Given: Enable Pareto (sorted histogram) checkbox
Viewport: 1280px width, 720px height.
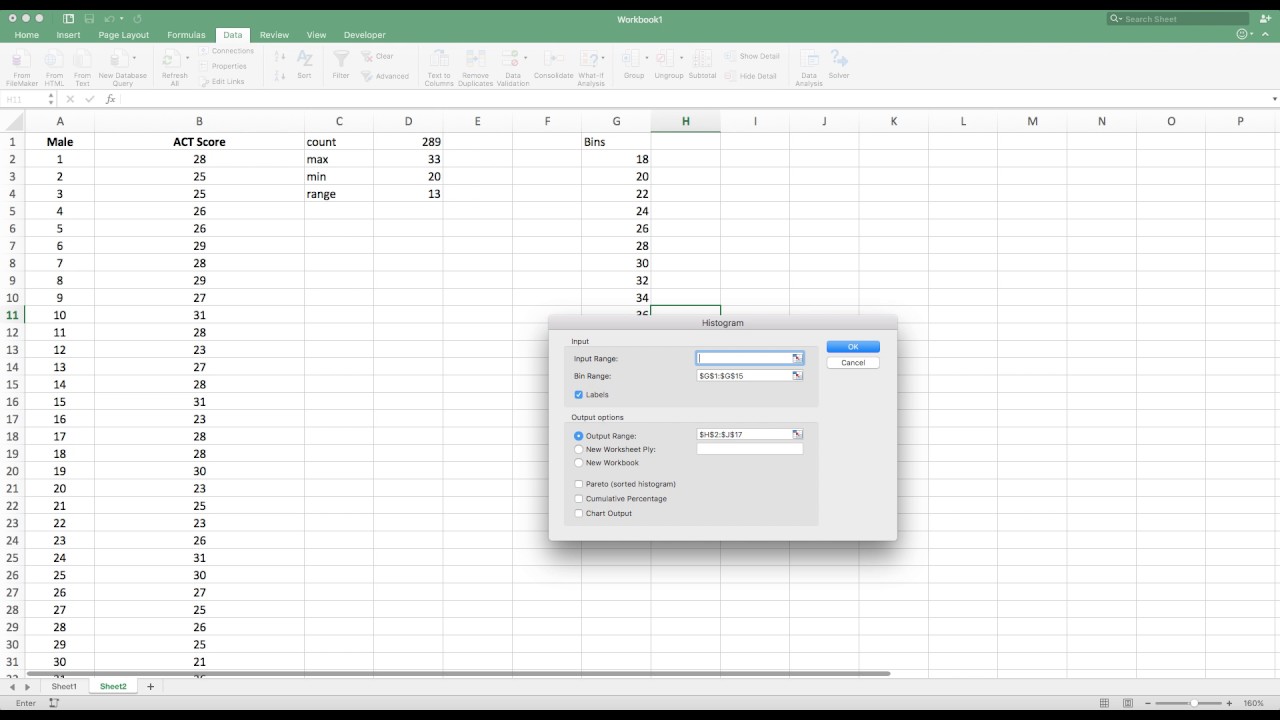Looking at the screenshot, I should 578,484.
